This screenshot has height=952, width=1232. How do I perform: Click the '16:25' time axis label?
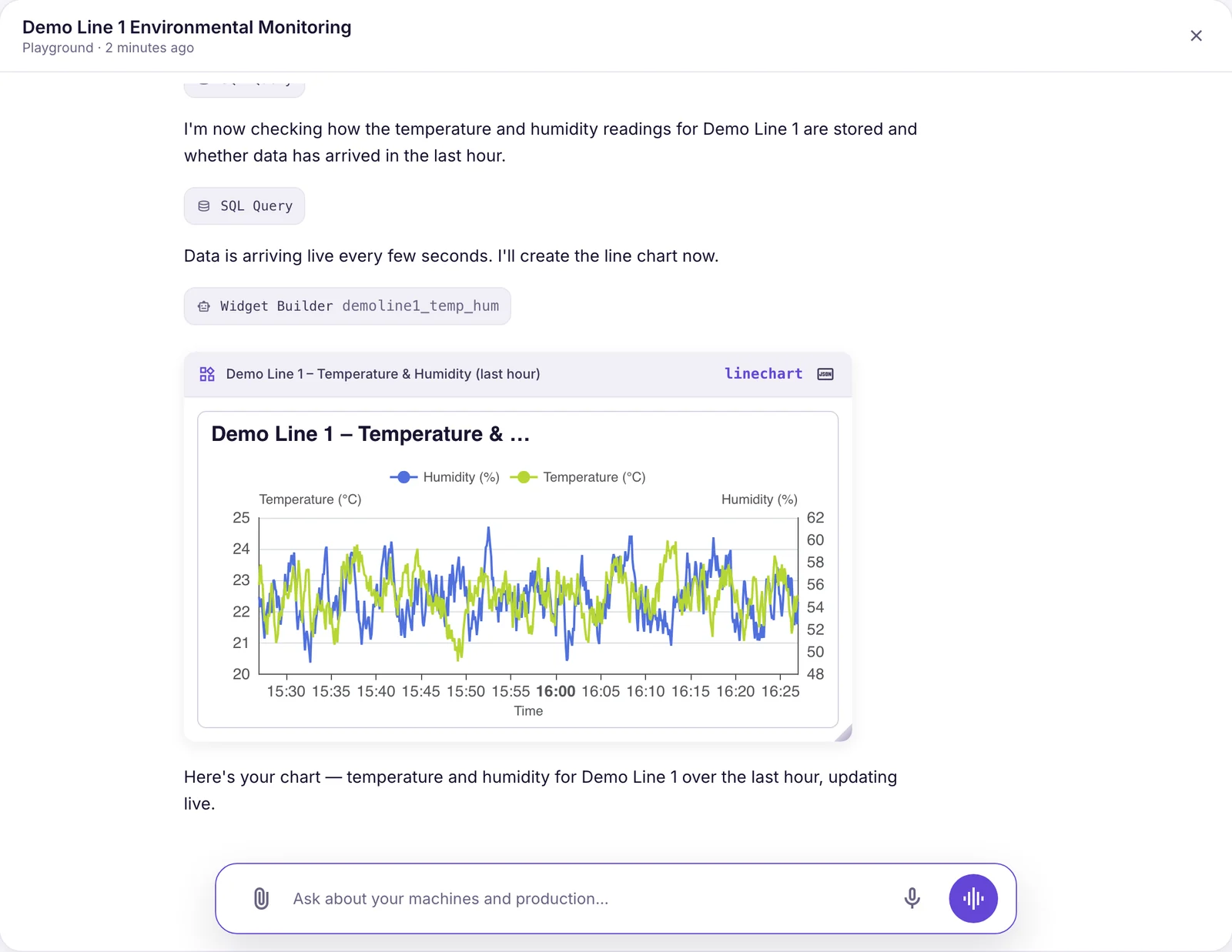(780, 691)
